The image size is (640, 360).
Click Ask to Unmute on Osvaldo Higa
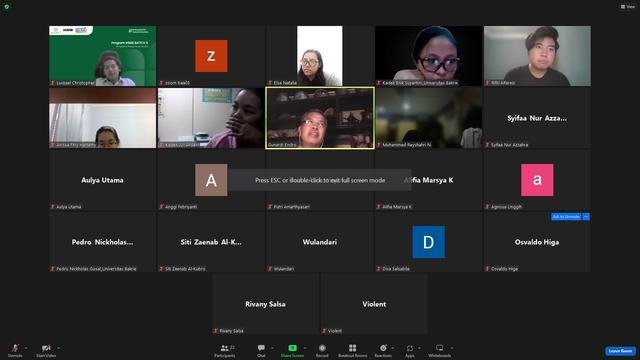[566, 217]
